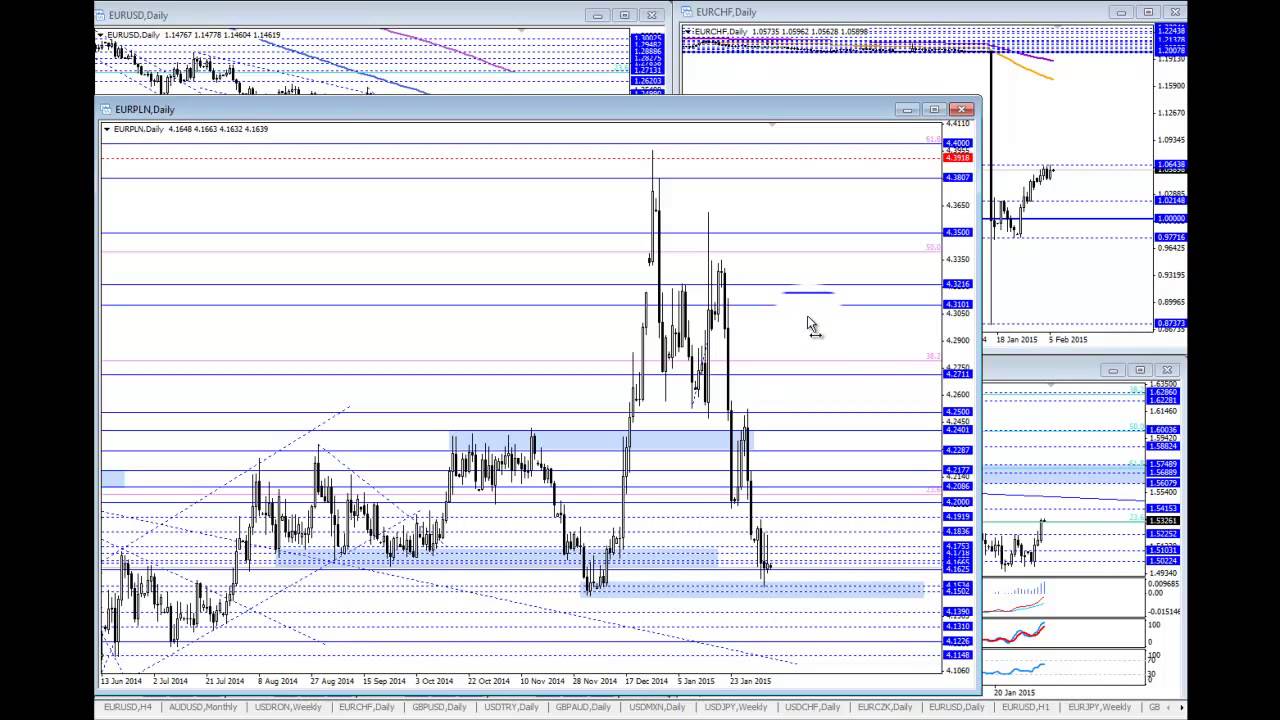Screen dimensions: 1280x720
Task: Go to the GBPAUD,Daily tab
Action: click(583, 707)
